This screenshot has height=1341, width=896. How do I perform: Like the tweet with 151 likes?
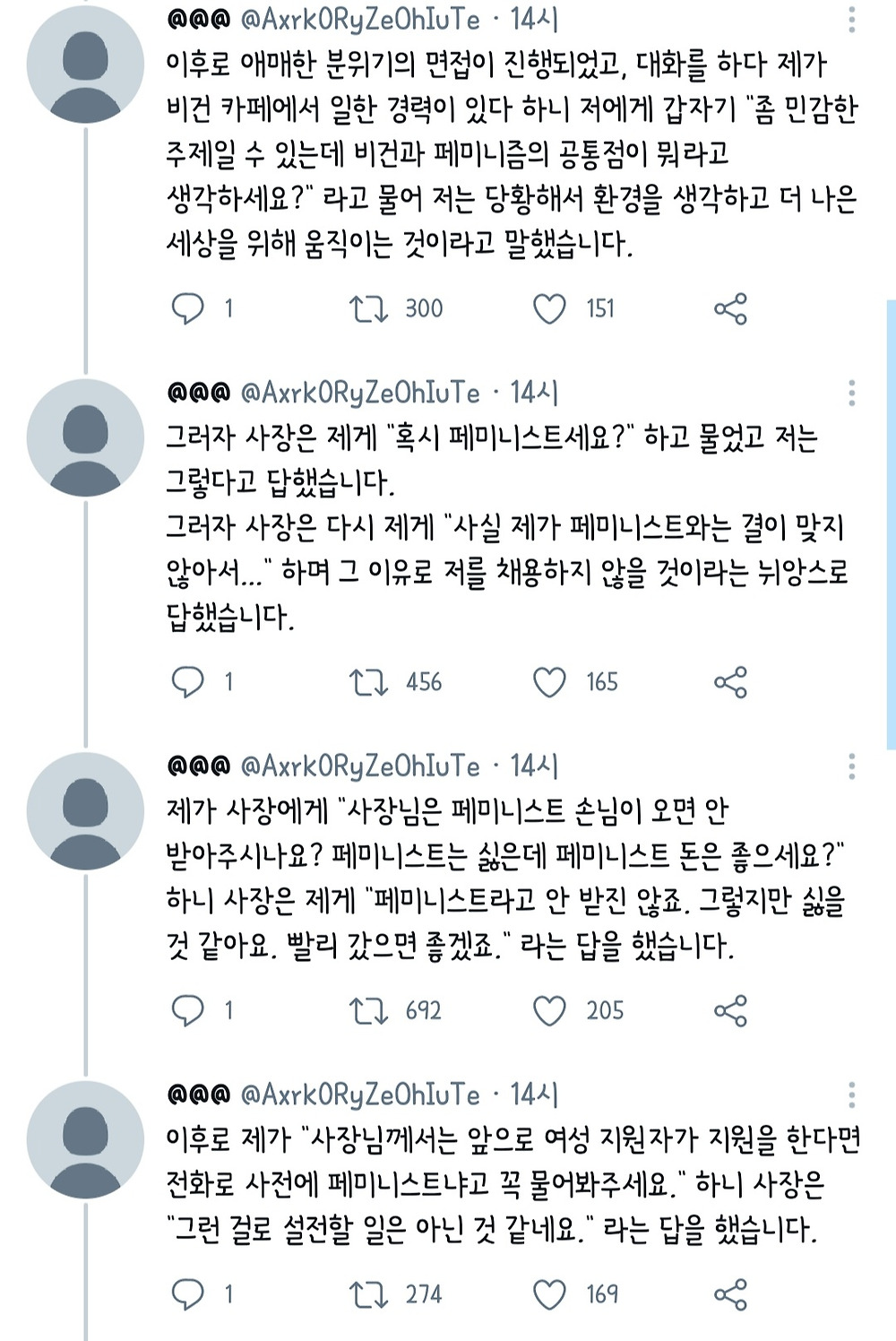click(x=549, y=309)
